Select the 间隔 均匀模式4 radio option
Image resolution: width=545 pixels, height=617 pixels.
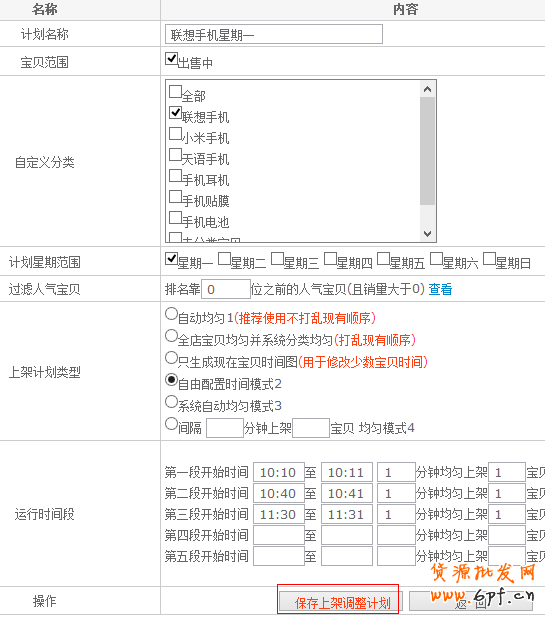pyautogui.click(x=171, y=424)
